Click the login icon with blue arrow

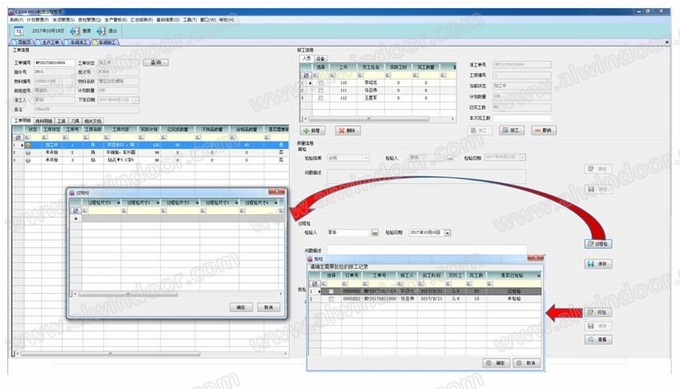click(75, 31)
